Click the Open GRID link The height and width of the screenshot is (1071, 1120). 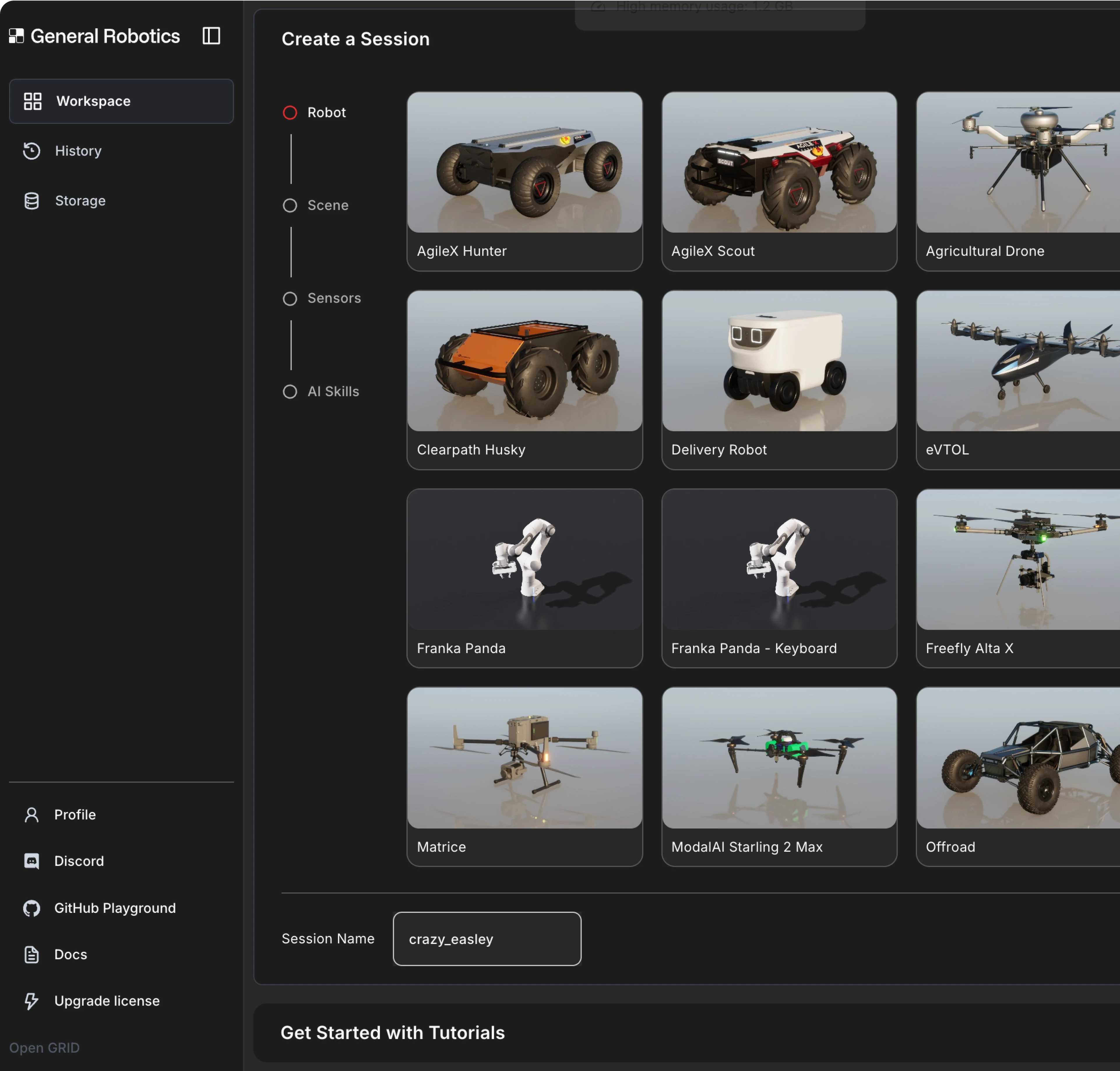point(45,1048)
